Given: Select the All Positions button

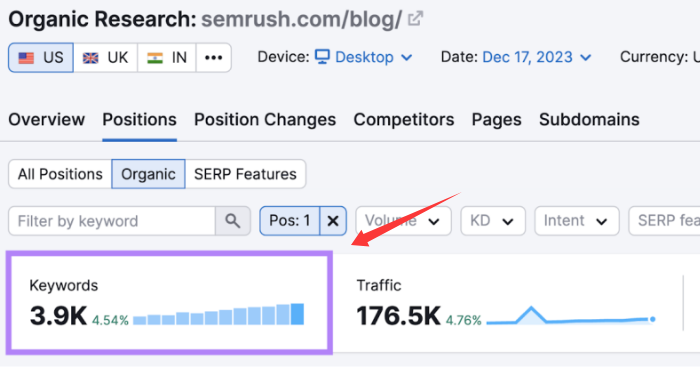Looking at the screenshot, I should point(60,174).
